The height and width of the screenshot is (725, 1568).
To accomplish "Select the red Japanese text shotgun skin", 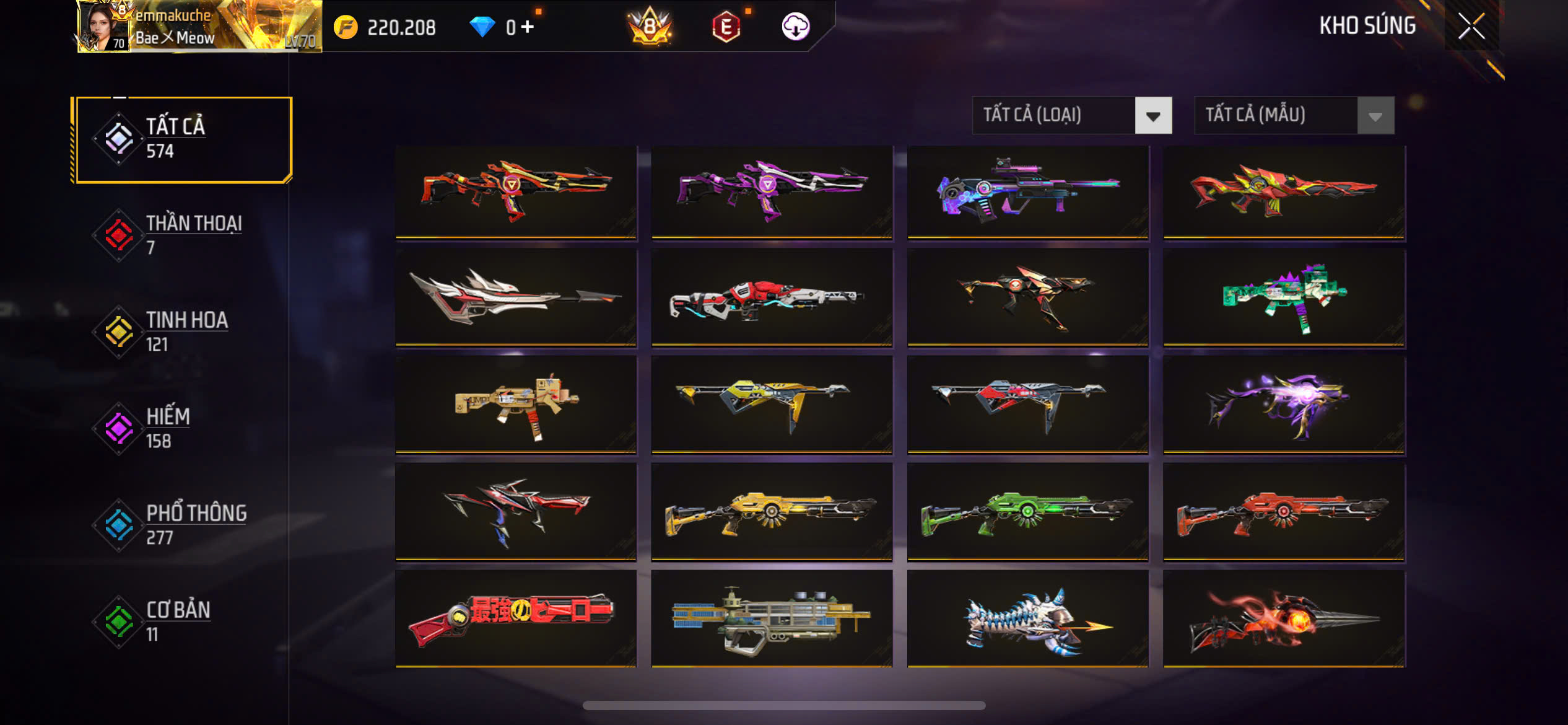I will 516,618.
